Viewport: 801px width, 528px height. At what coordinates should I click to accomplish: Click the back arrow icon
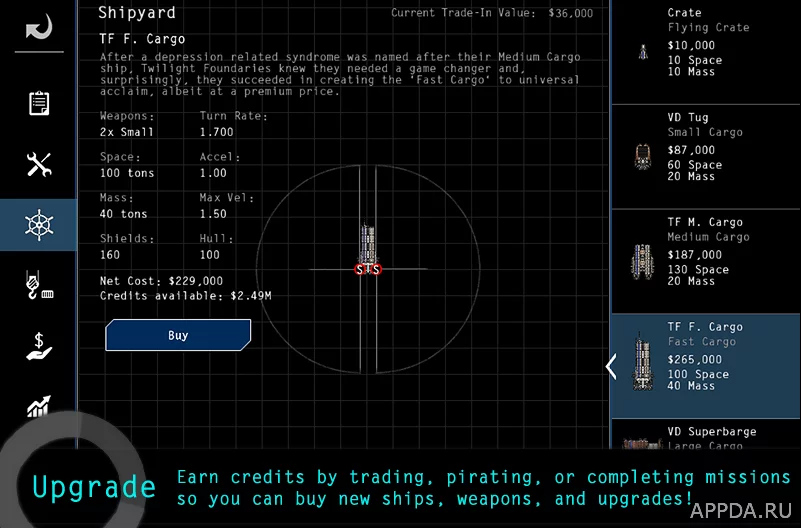pyautogui.click(x=39, y=27)
